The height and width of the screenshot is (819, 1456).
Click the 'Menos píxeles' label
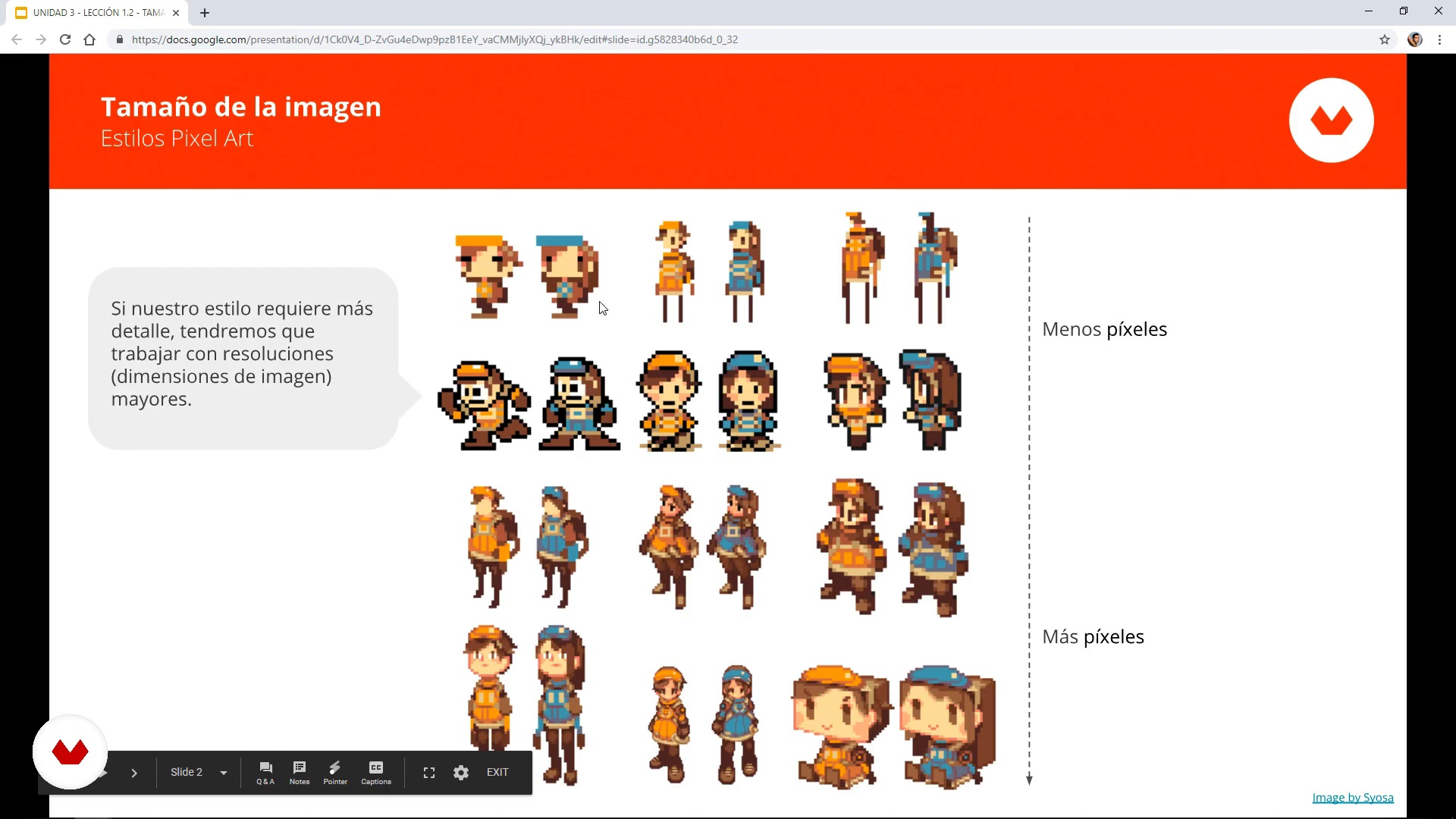point(1104,329)
